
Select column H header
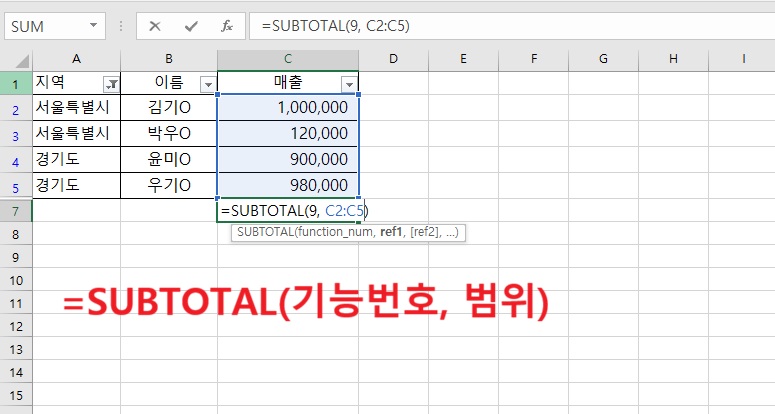tap(673, 59)
